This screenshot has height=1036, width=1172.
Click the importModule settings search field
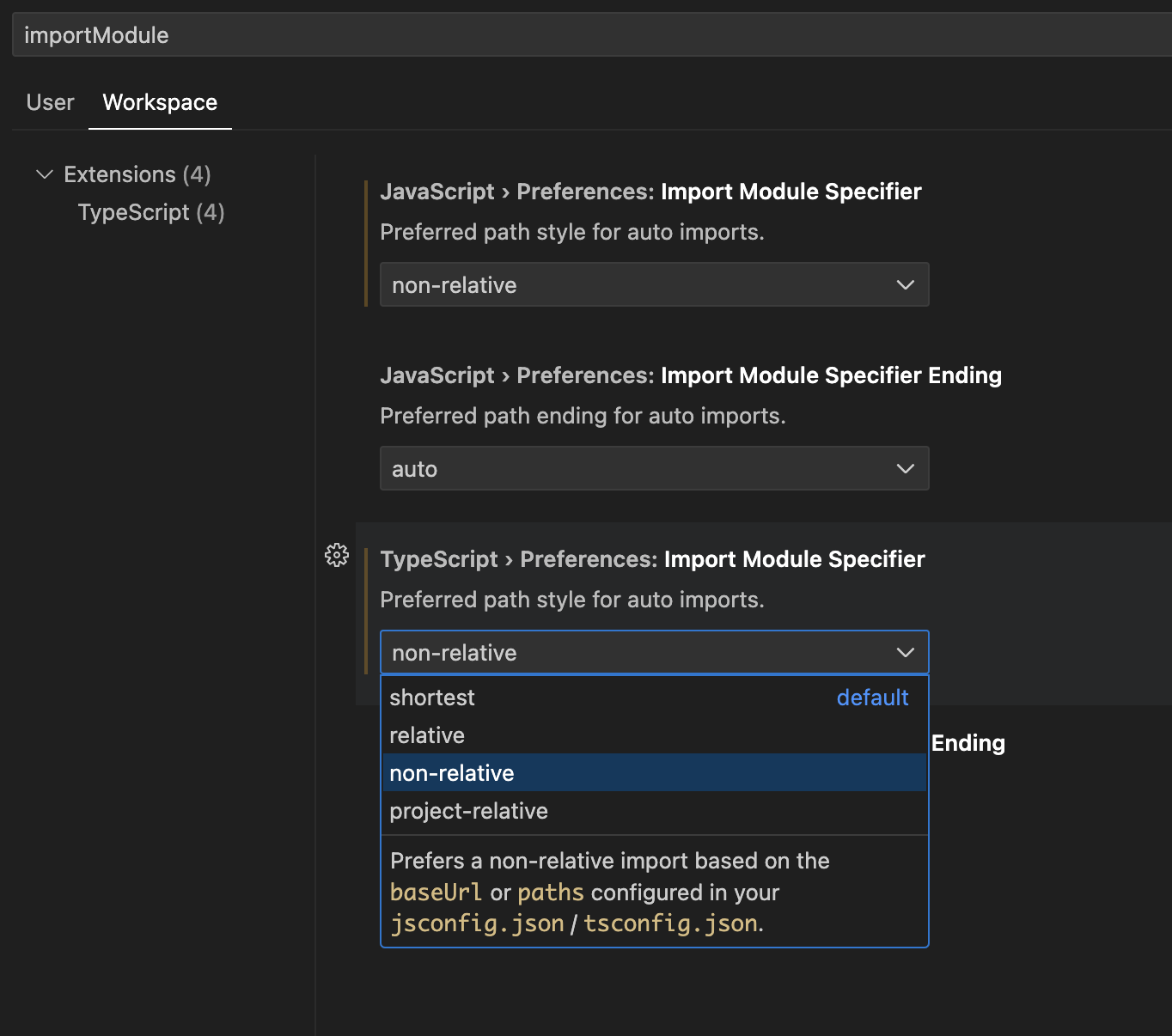pos(584,35)
